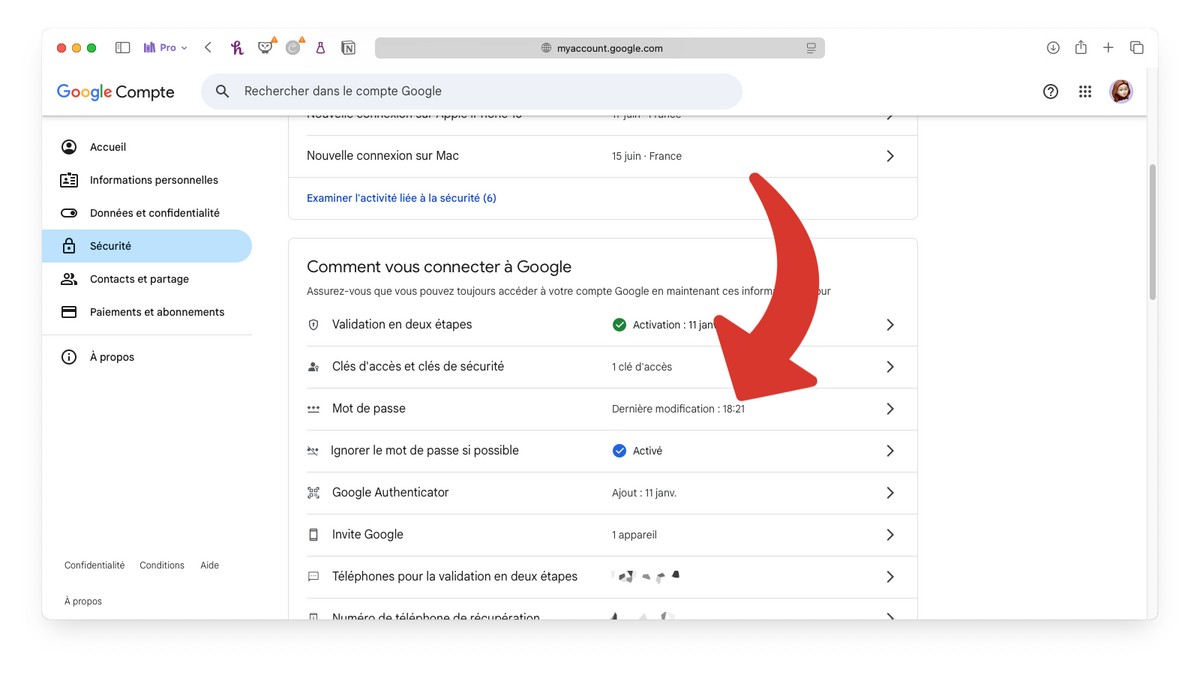Open the help question mark icon
Image resolution: width=1200 pixels, height=675 pixels.
1050,92
